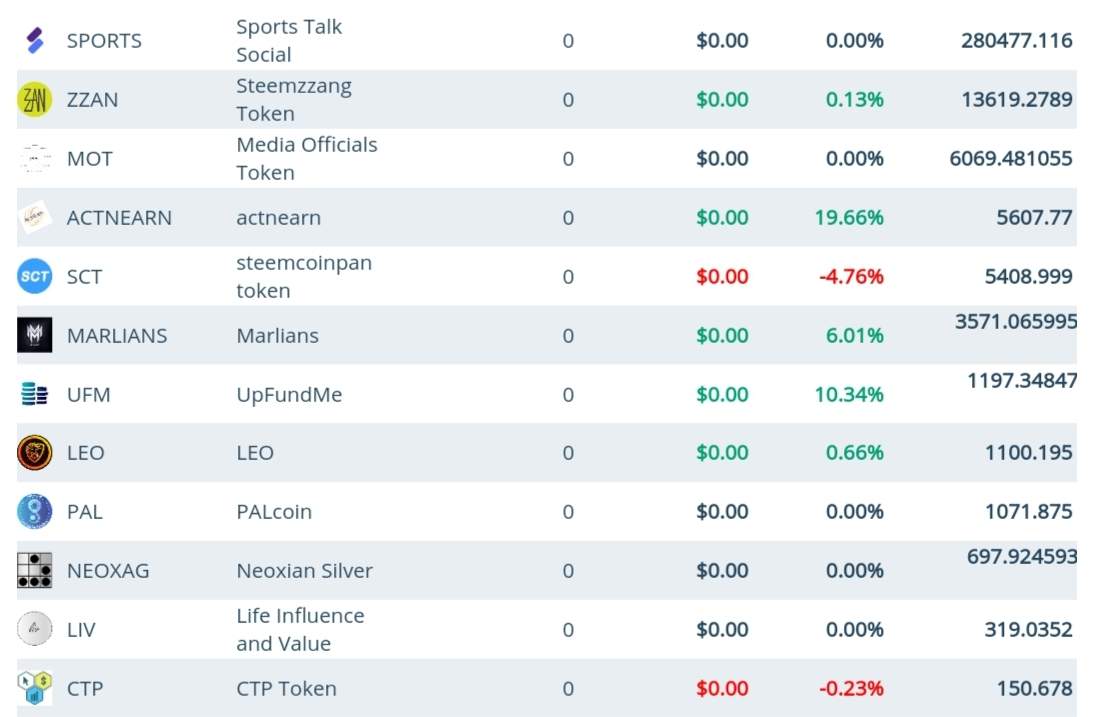Open the Steemzzang Token name
The height and width of the screenshot is (717, 1094).
293,100
